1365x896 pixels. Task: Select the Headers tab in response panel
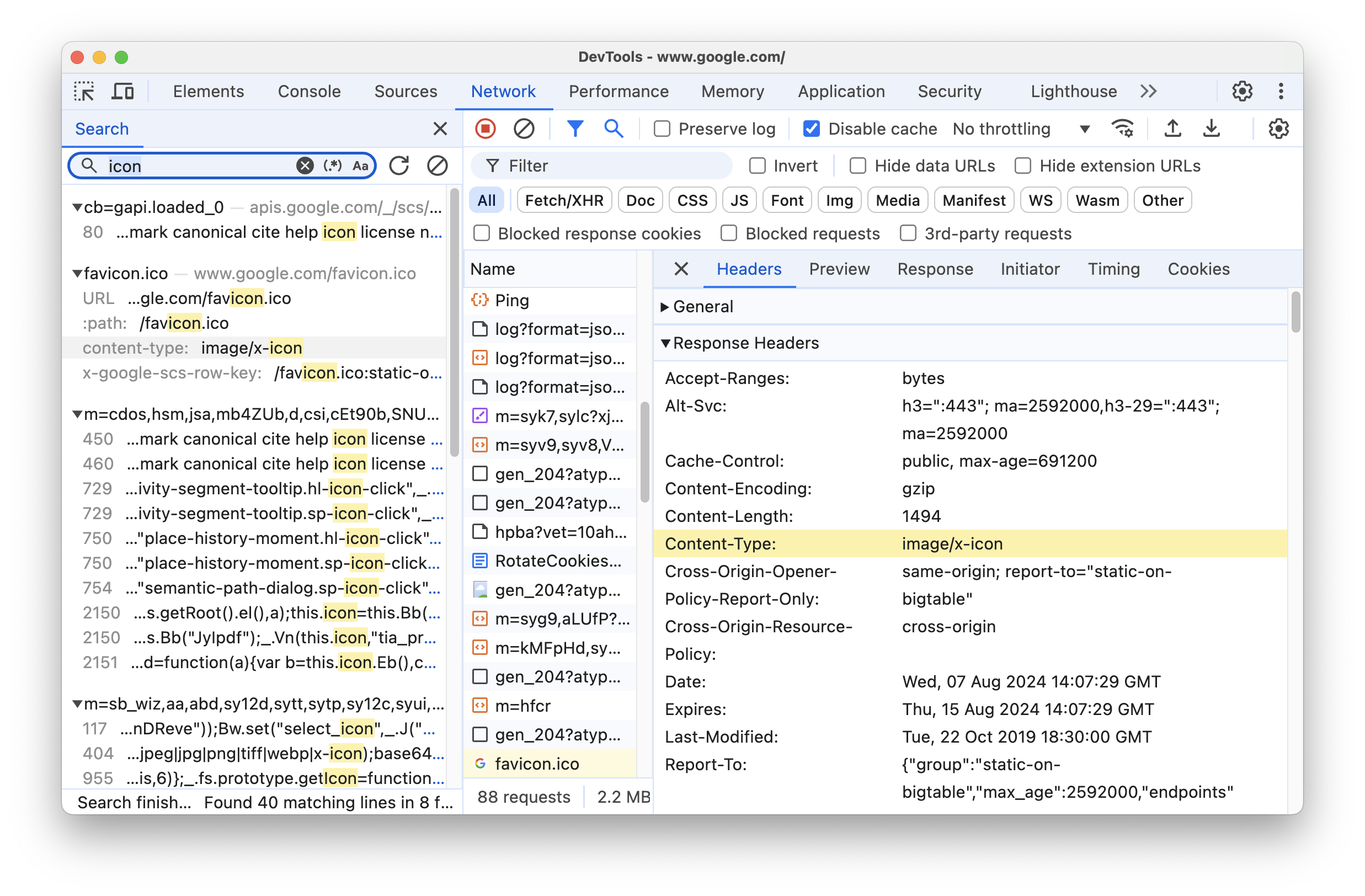point(749,268)
